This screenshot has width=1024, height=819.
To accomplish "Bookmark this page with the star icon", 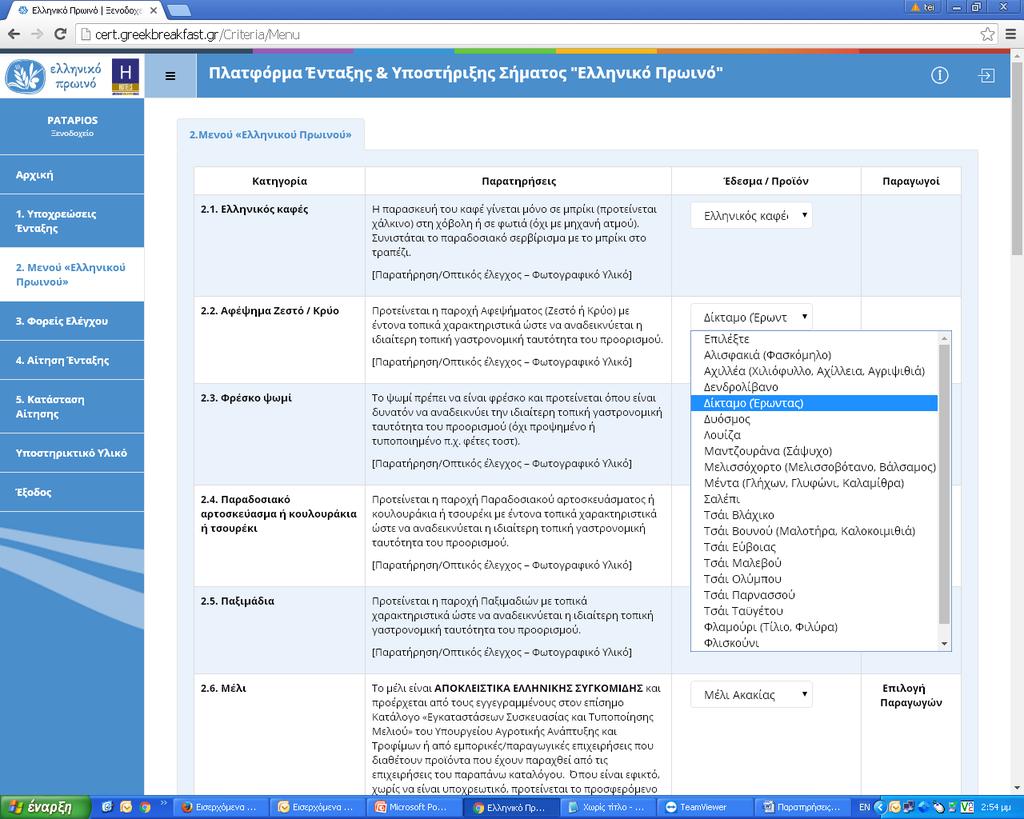I will click(987, 34).
